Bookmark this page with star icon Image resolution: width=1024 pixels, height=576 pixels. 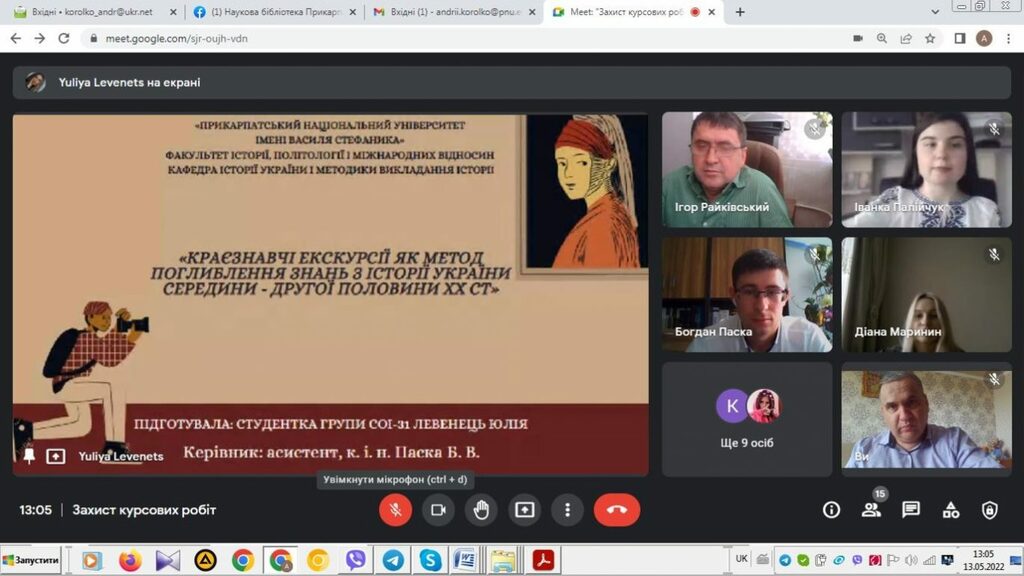(x=930, y=38)
